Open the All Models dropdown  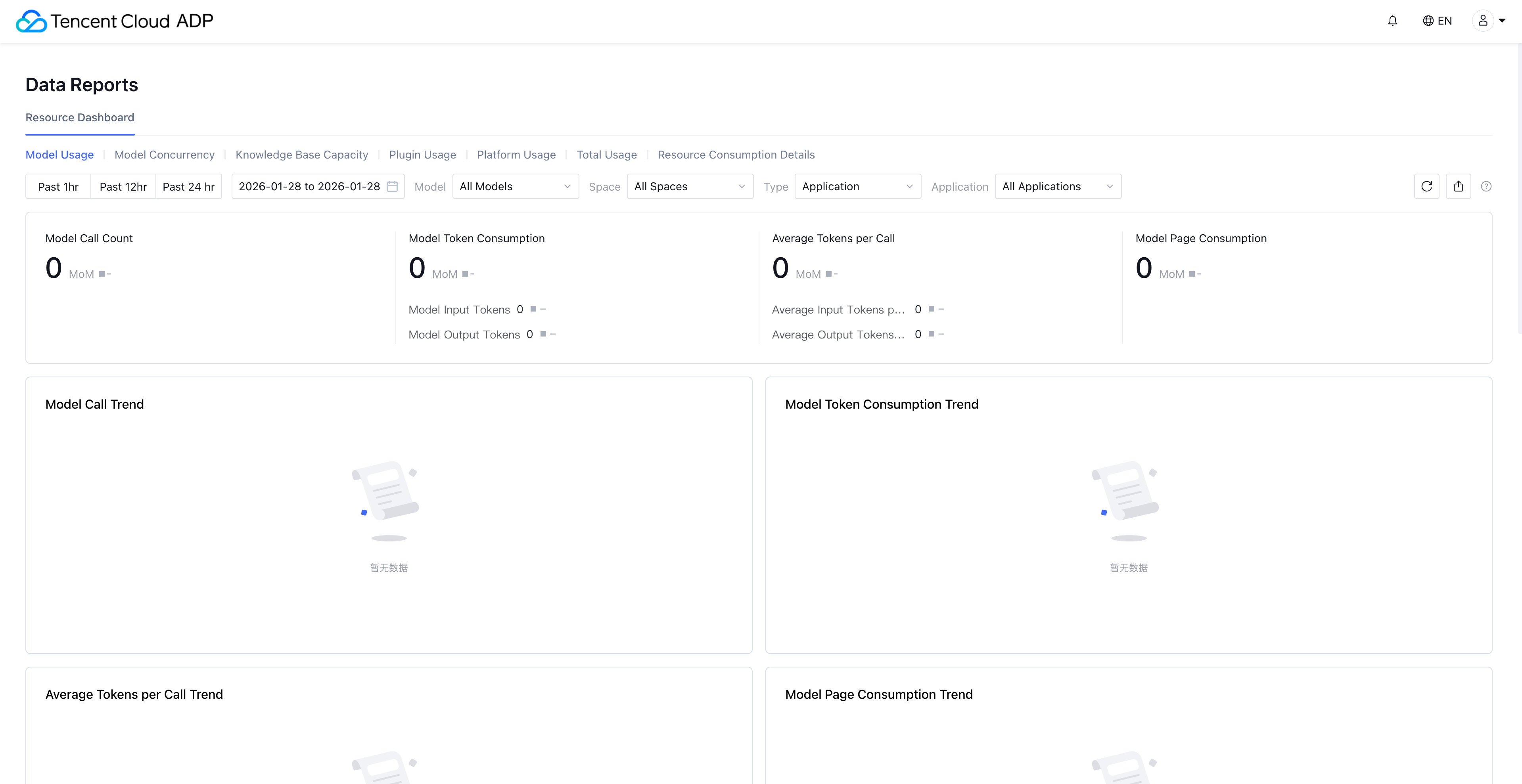coord(515,187)
